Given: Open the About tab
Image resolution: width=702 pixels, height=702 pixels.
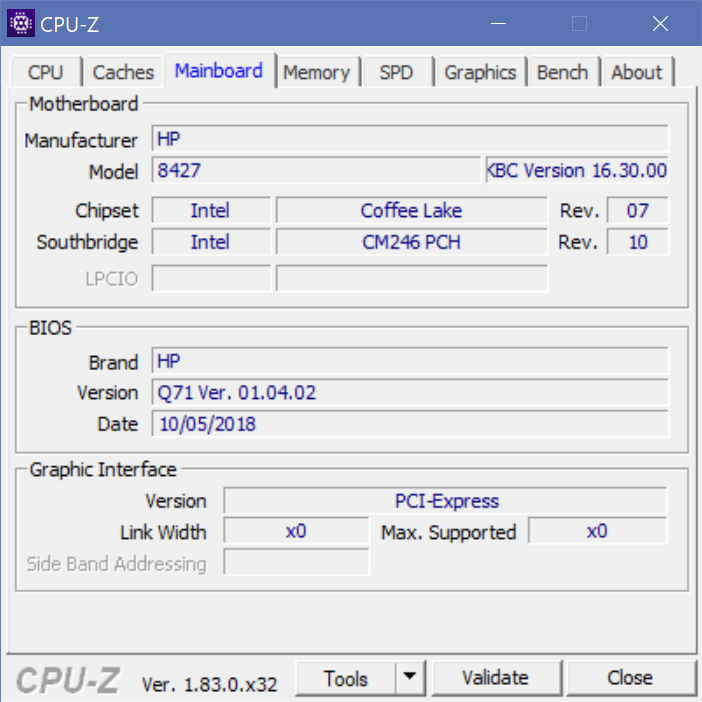Looking at the screenshot, I should [x=637, y=72].
